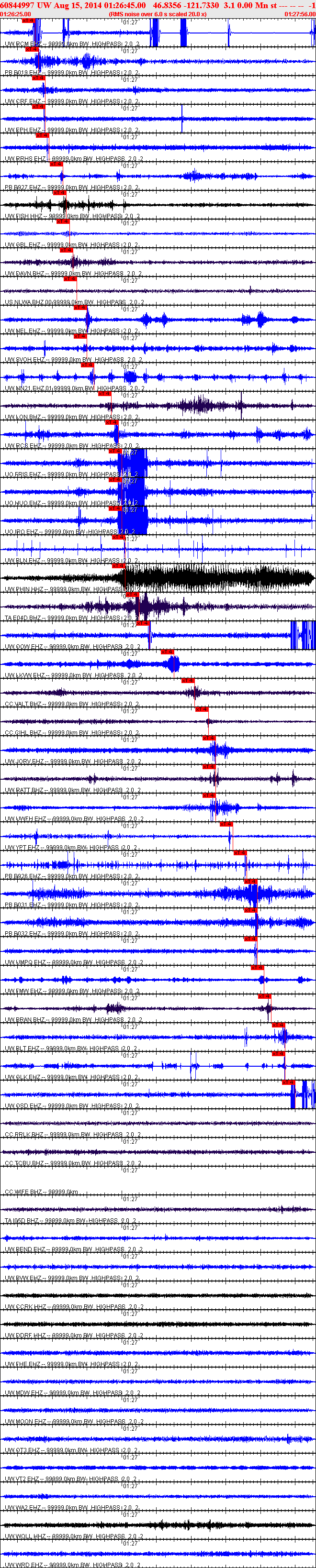The image size is (316, 1568).
Task: Click the UW UWFH EHZ station label
Action: (74, 819)
